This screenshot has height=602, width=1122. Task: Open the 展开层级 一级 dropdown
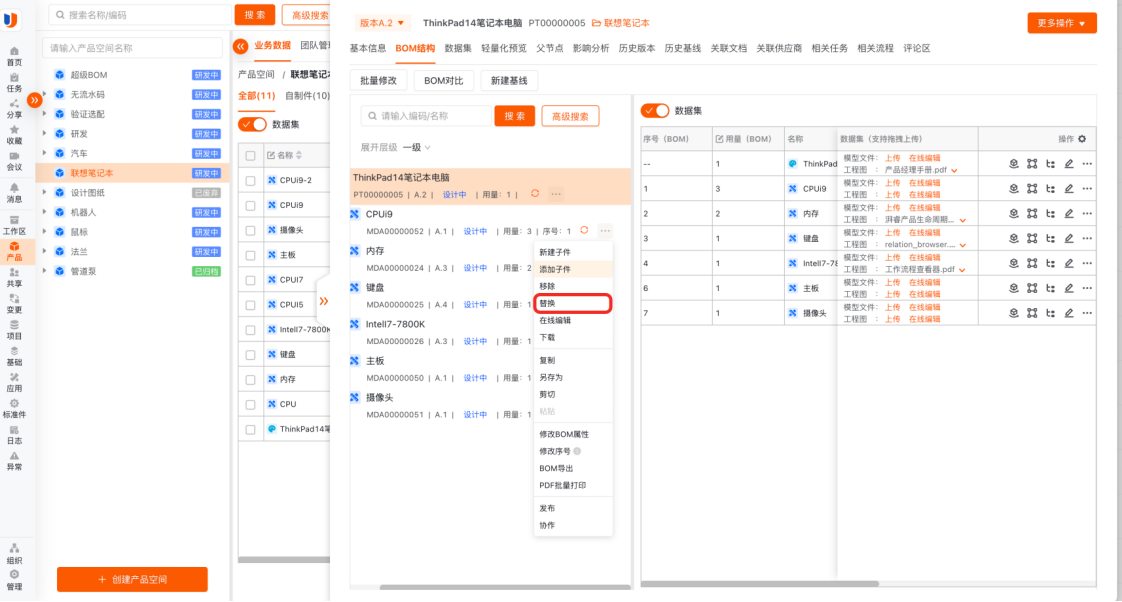point(416,147)
